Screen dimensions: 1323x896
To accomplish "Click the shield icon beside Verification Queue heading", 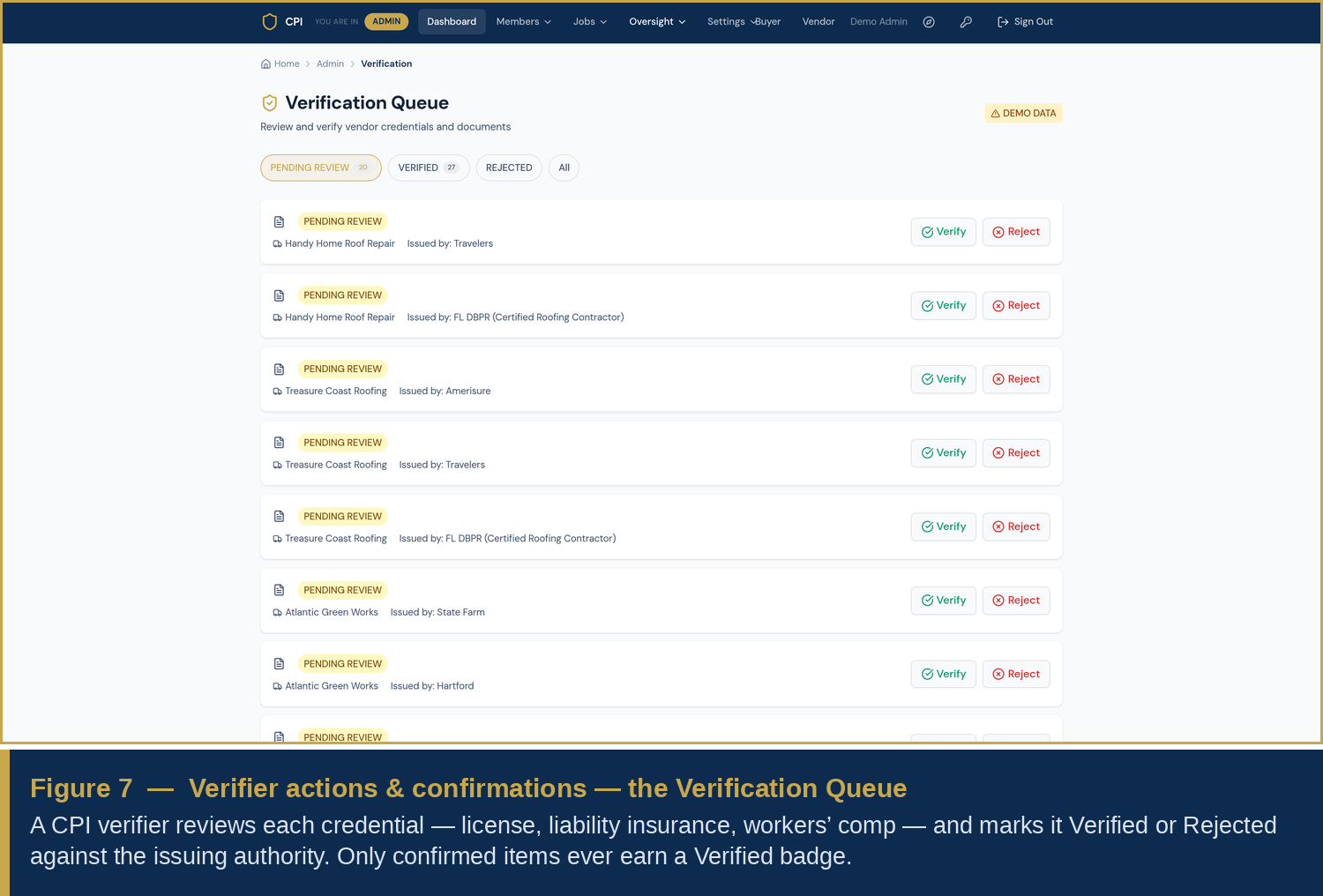I will [x=270, y=103].
